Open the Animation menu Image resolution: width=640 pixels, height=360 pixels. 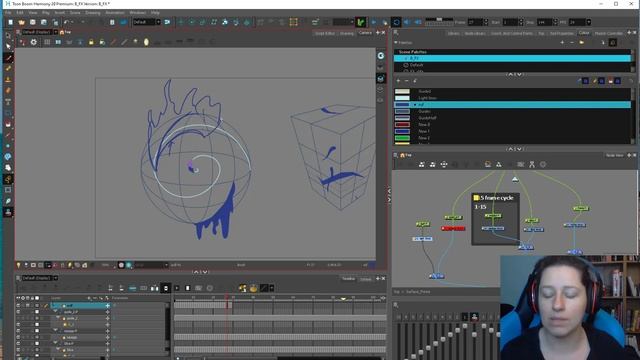pyautogui.click(x=115, y=13)
